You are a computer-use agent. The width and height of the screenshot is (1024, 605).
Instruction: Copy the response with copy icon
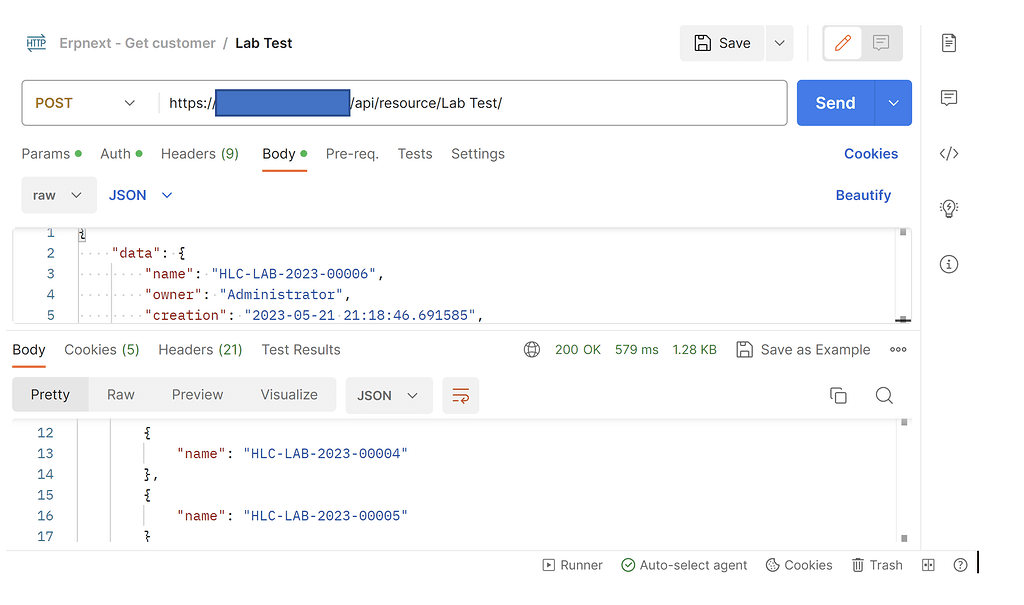[x=839, y=396]
